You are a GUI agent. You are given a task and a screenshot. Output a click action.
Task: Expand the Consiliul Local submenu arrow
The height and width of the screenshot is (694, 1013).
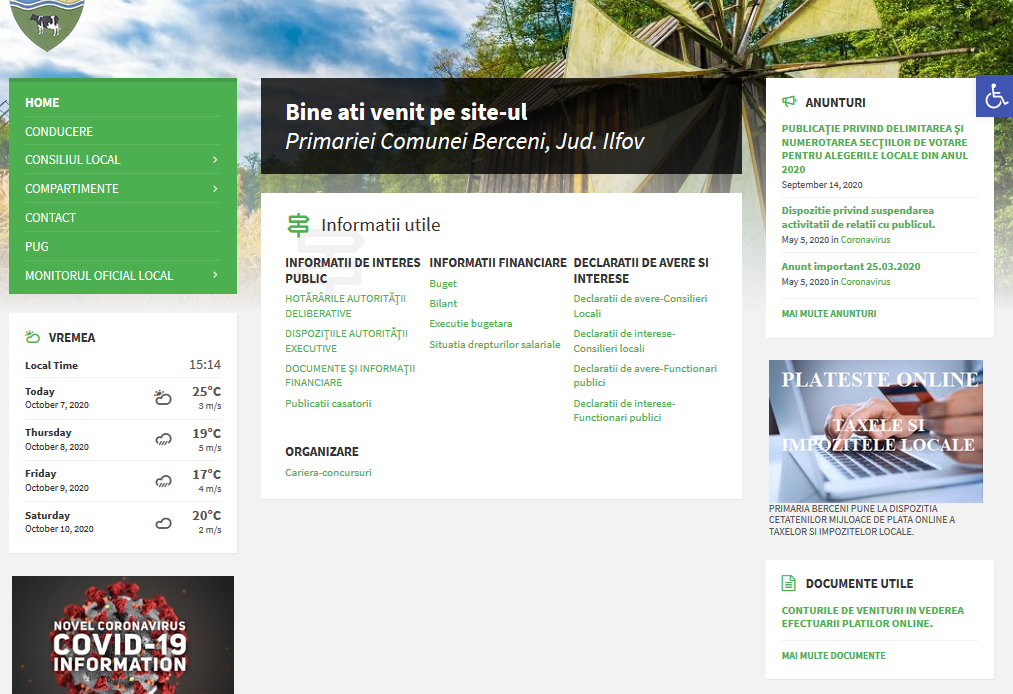[x=215, y=160]
